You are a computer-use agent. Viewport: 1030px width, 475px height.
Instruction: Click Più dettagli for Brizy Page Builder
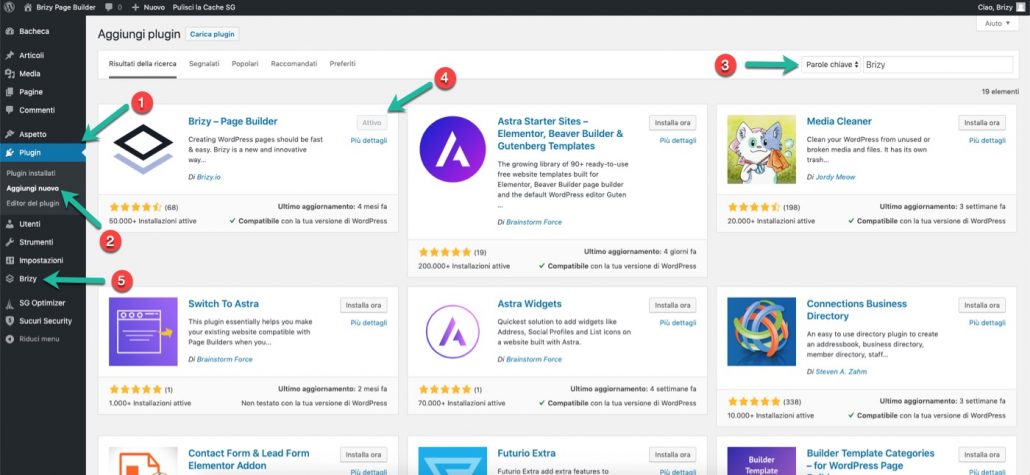point(369,140)
